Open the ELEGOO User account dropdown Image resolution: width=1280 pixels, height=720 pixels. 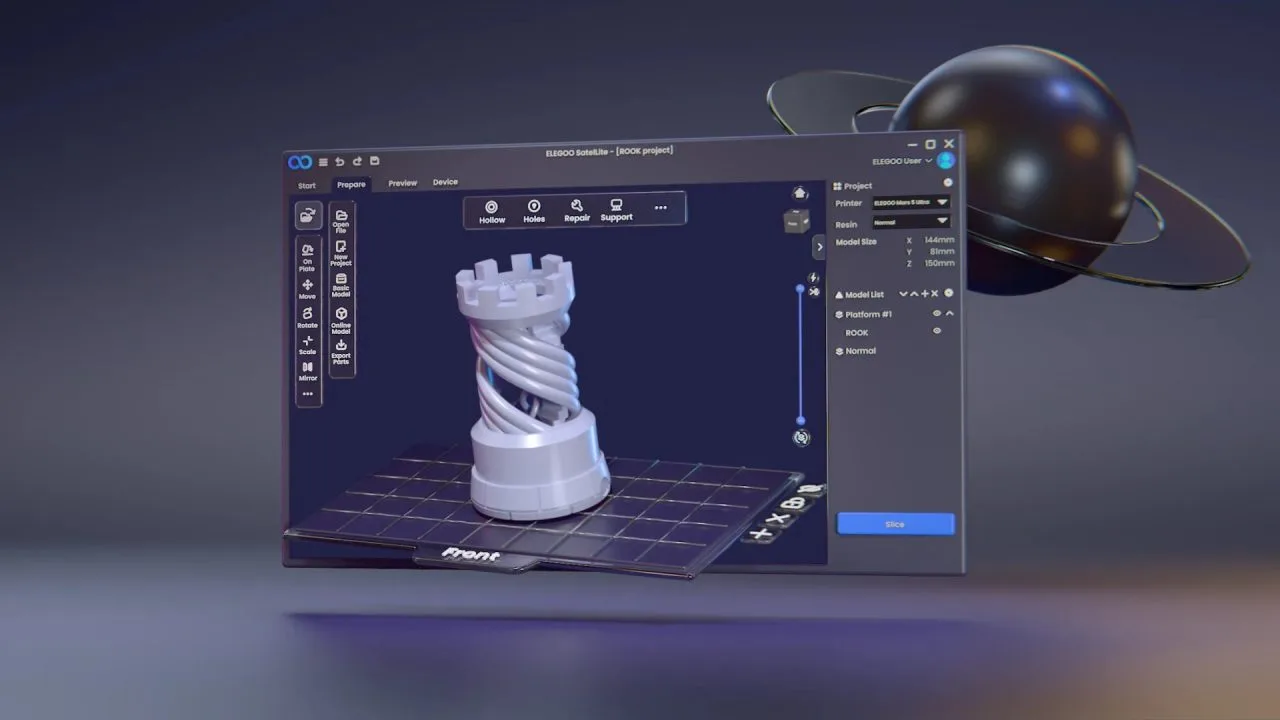tap(902, 161)
